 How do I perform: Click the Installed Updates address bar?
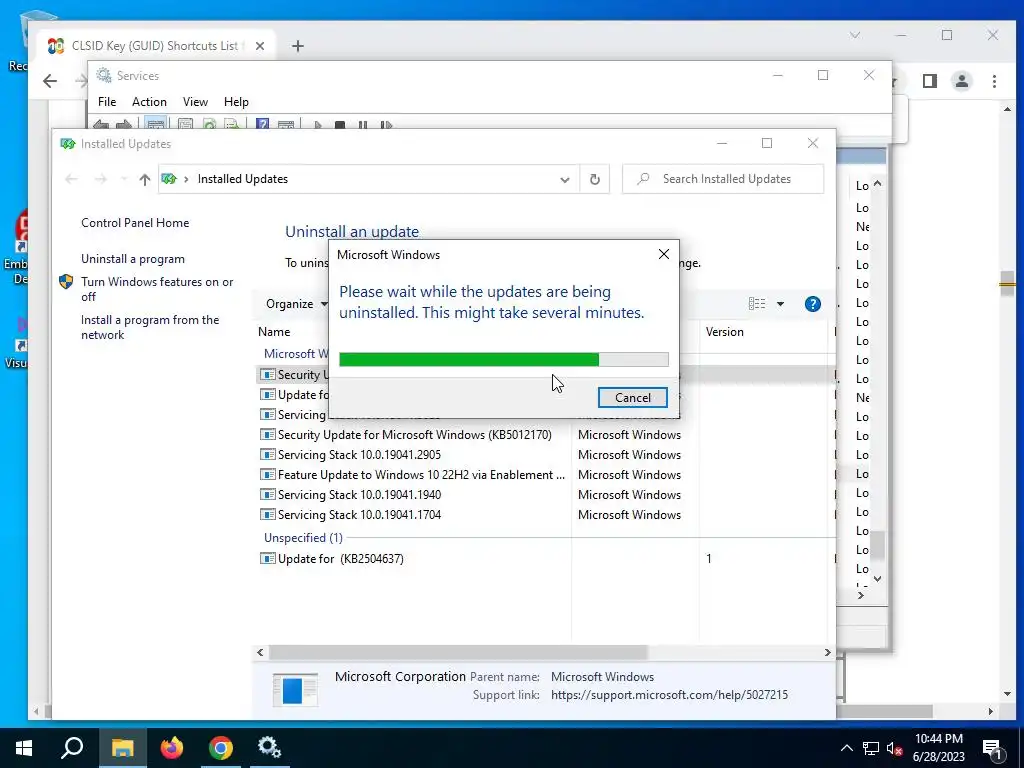[369, 179]
